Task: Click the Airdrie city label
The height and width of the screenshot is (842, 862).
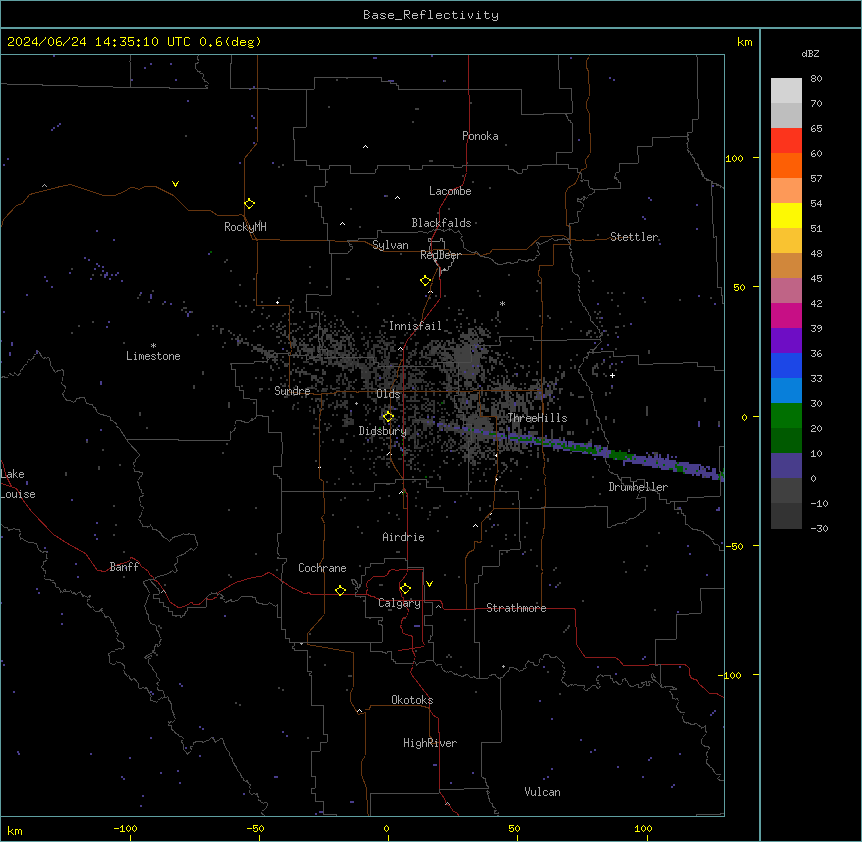Action: 404,537
